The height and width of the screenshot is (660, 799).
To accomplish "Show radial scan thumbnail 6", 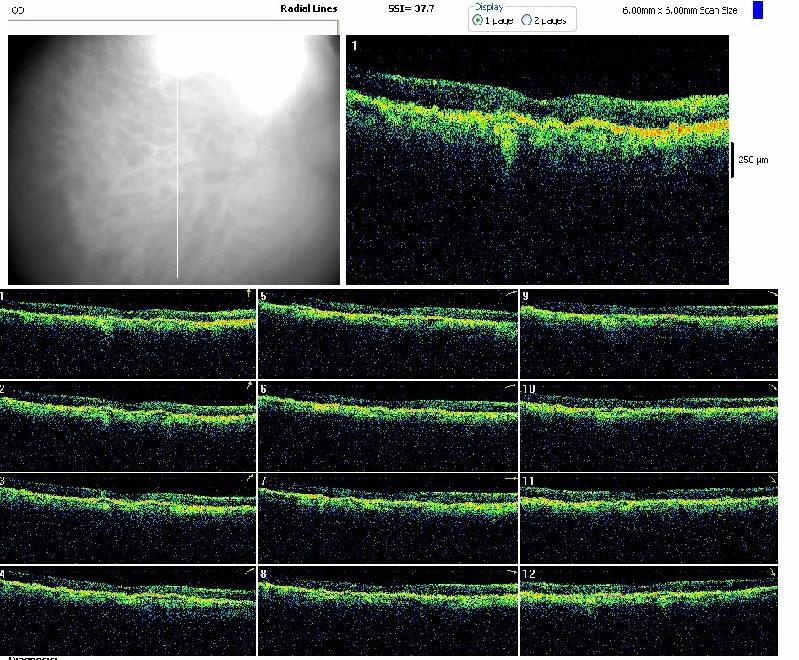I will pyautogui.click(x=388, y=422).
